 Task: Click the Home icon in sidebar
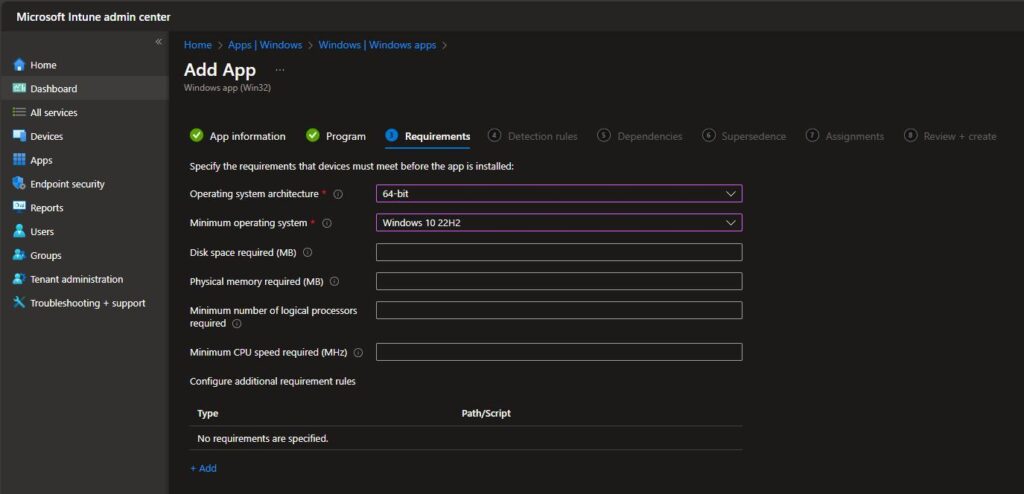(x=19, y=65)
